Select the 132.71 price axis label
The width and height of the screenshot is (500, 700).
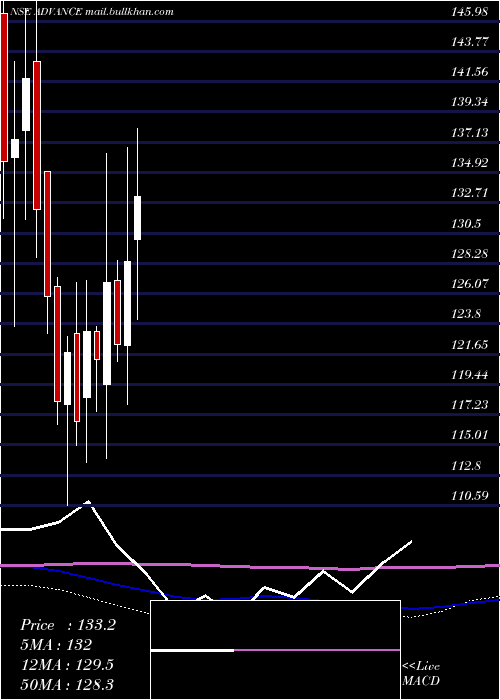coord(469,193)
